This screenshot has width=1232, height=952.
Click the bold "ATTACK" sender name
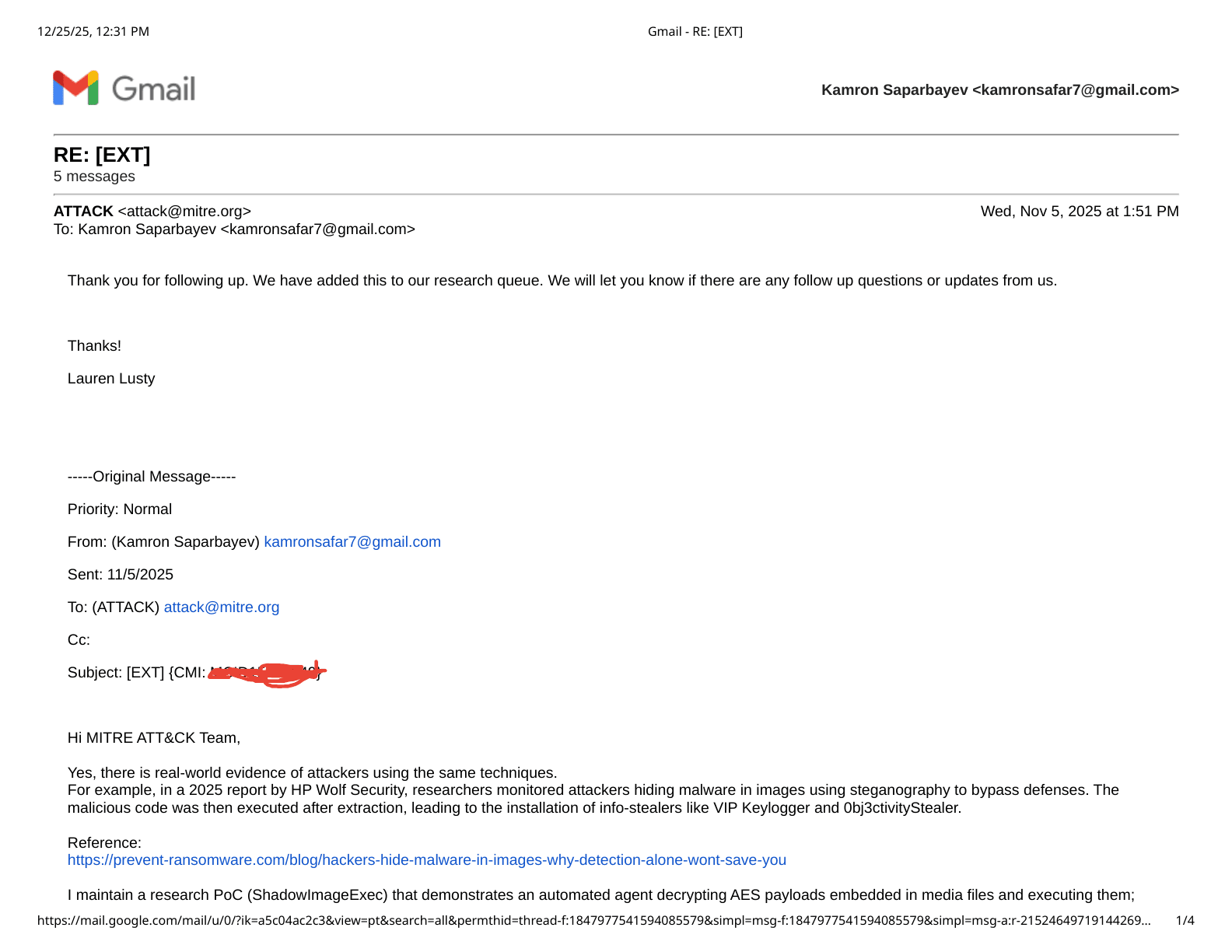pyautogui.click(x=83, y=212)
